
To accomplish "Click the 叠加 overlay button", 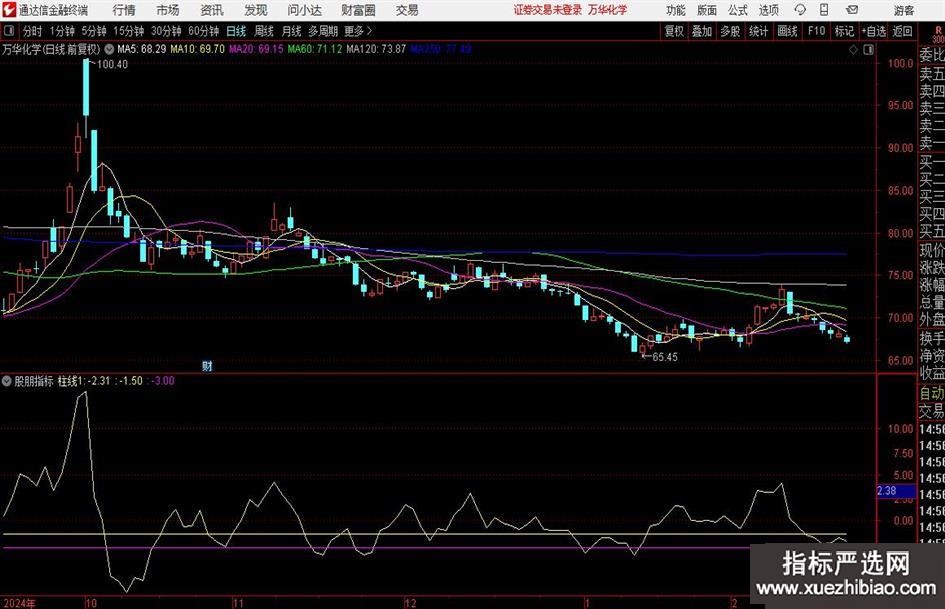I will [702, 31].
